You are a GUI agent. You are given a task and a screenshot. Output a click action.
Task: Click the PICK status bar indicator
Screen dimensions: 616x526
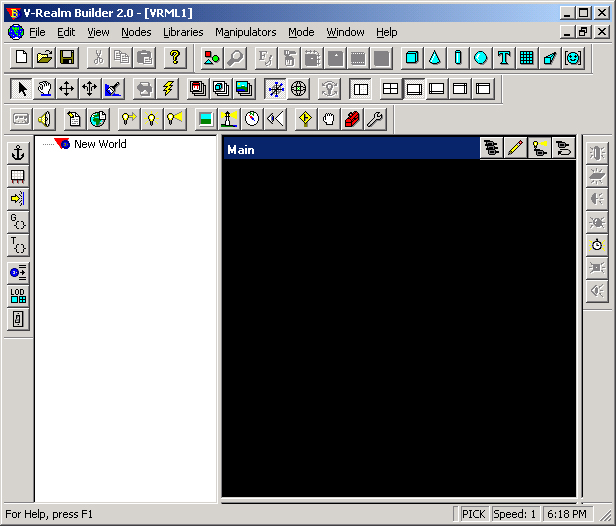(473, 514)
